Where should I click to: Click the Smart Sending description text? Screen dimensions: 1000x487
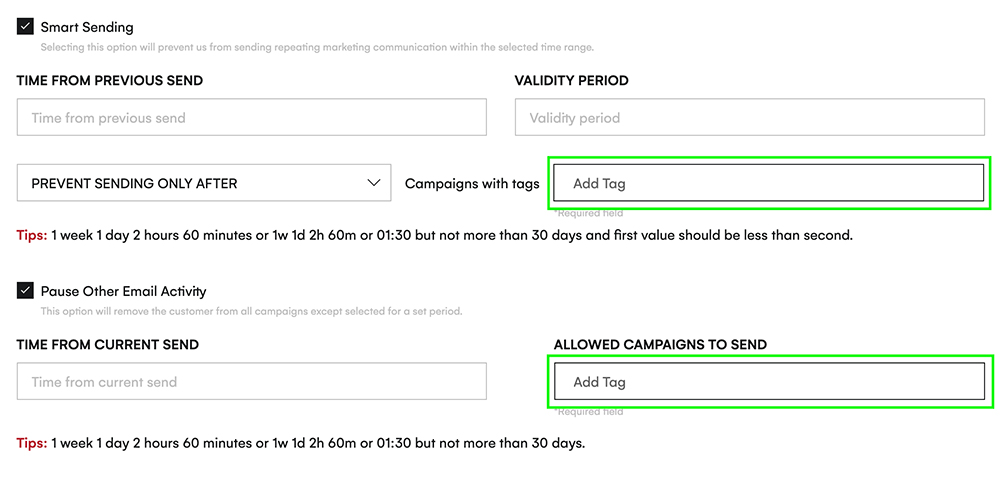coord(317,47)
